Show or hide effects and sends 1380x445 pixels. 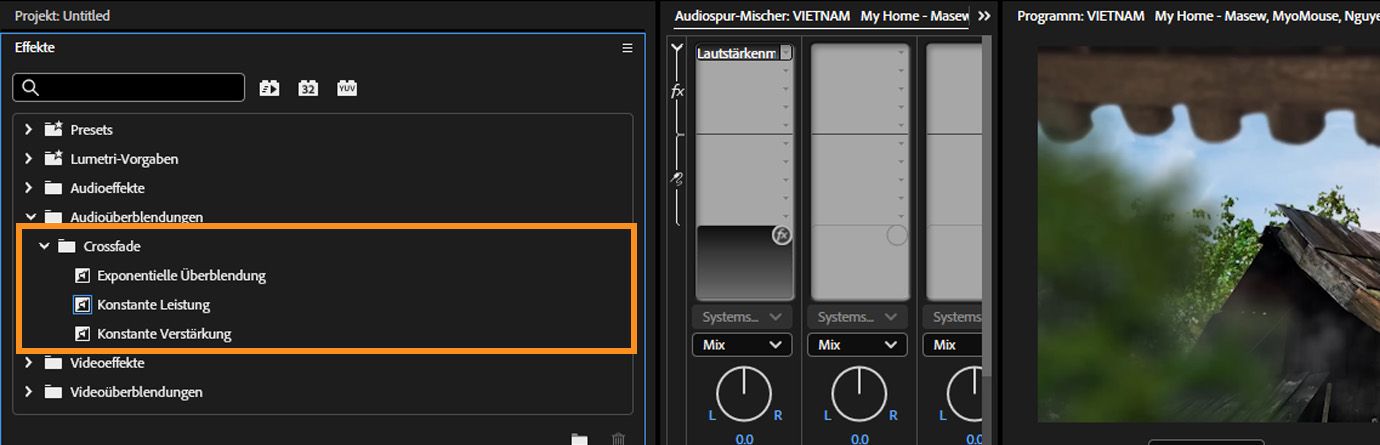[677, 47]
